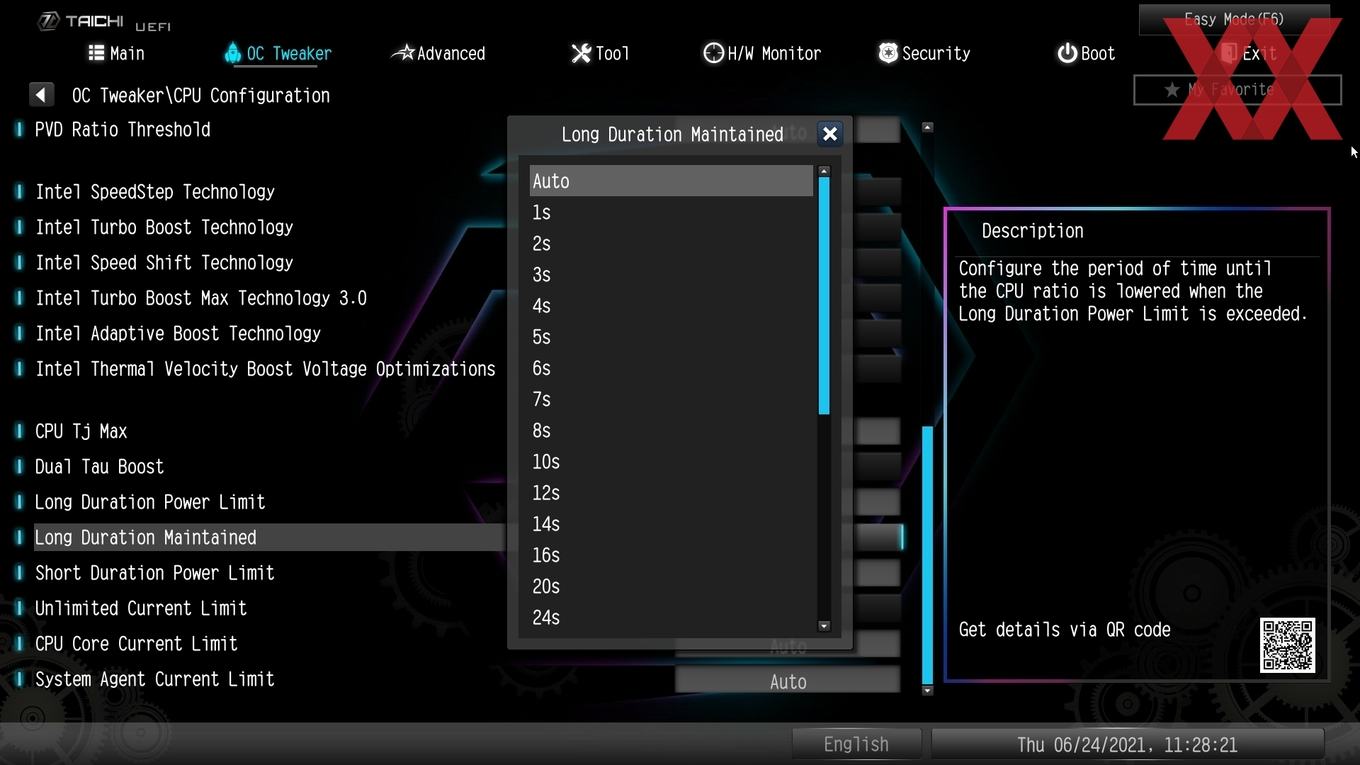Choose the 1s option

671,212
